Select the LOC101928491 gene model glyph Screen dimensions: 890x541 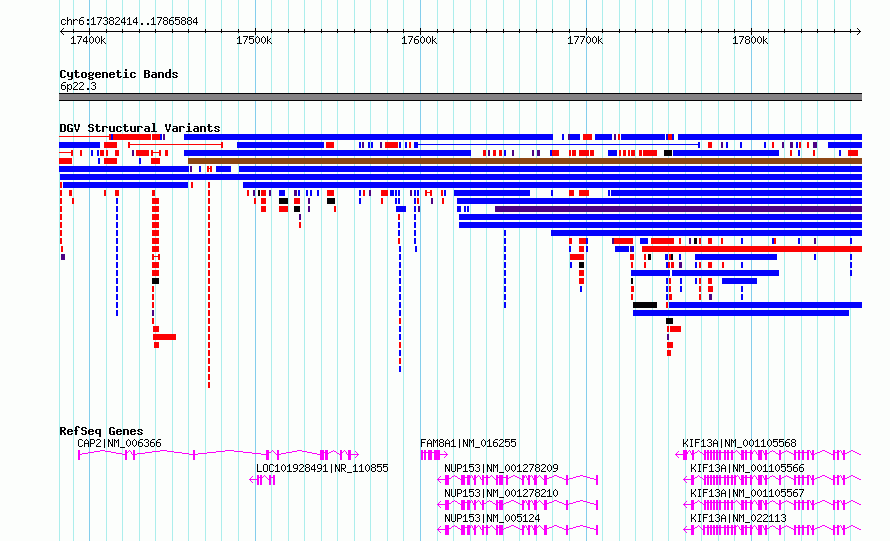point(262,480)
